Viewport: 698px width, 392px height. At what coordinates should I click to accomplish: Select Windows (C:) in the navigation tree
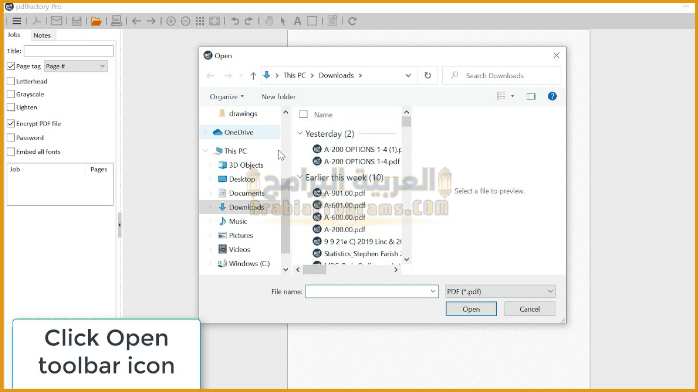pyautogui.click(x=249, y=264)
